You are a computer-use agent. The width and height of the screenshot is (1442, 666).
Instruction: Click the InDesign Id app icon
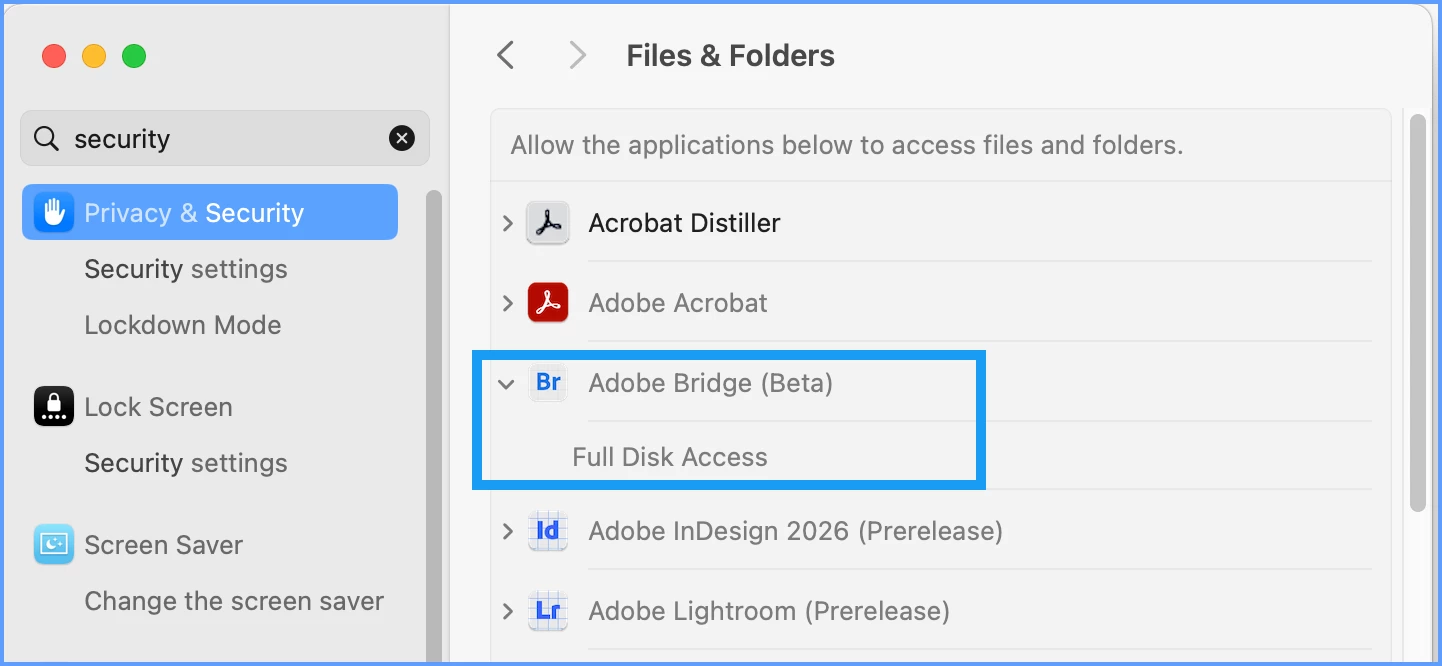(548, 530)
